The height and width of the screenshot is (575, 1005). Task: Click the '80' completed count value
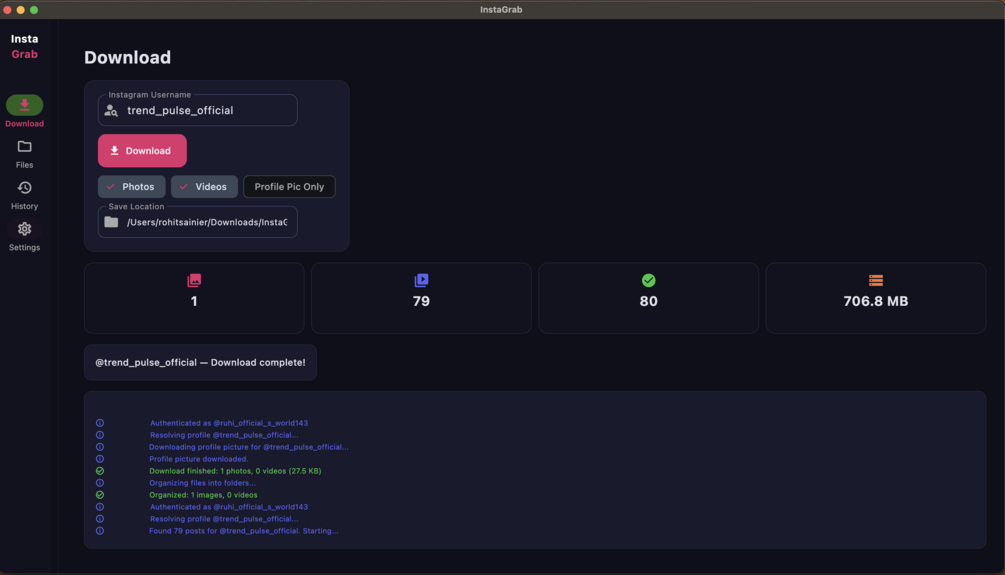tap(649, 301)
